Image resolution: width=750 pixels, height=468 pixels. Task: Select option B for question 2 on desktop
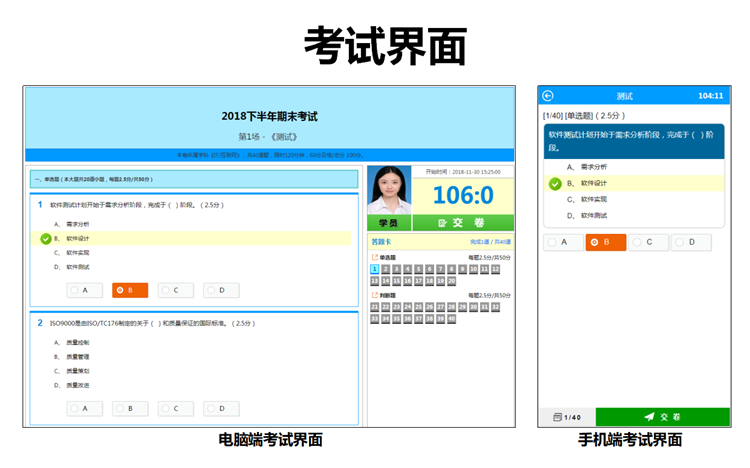point(130,408)
